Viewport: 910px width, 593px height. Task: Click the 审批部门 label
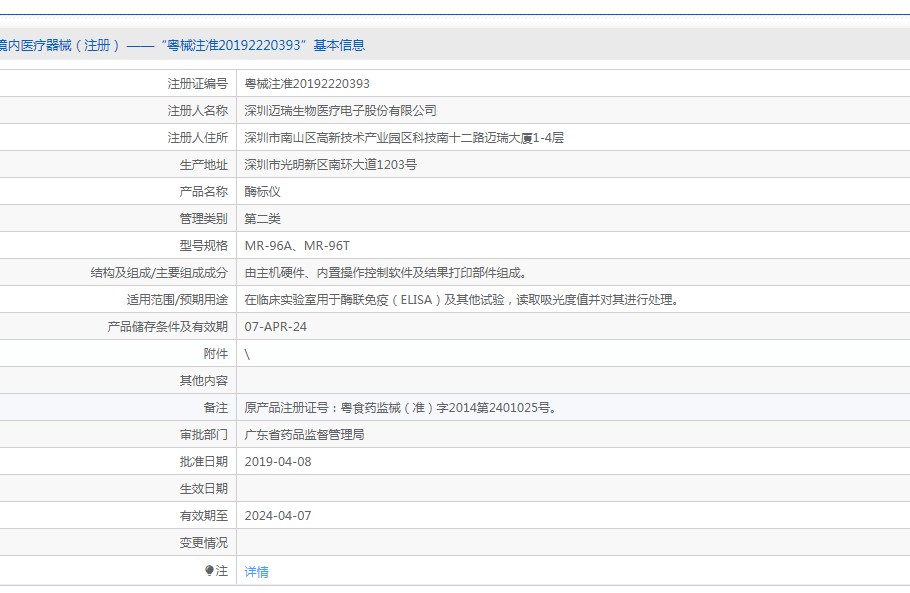[204, 435]
